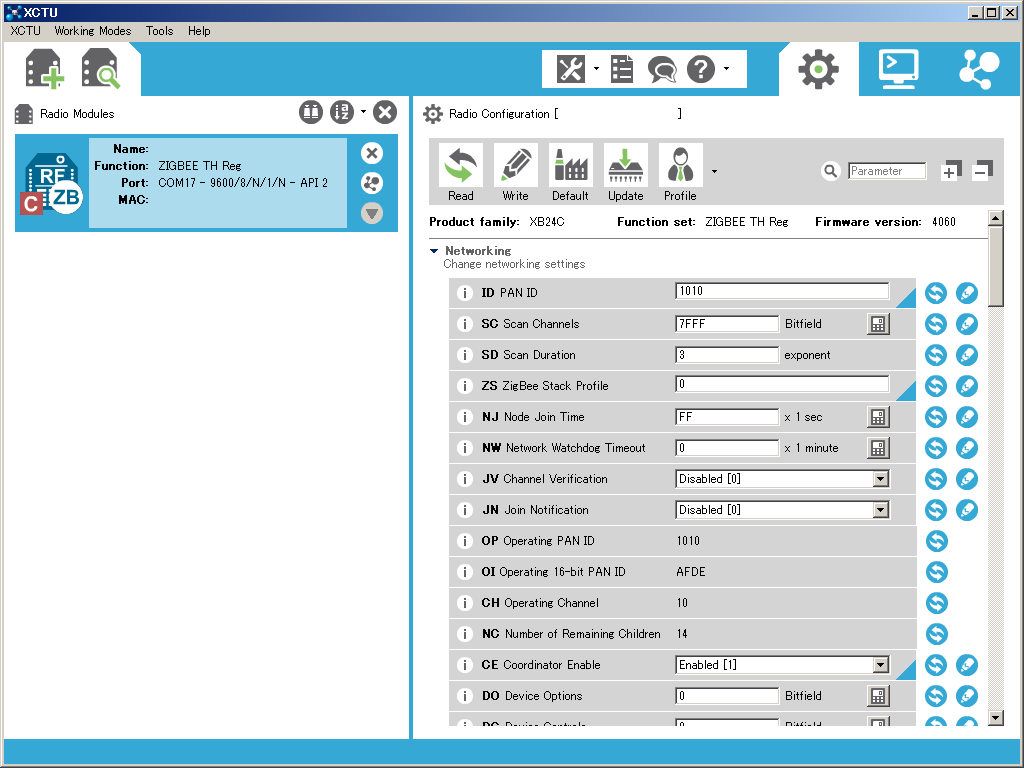Screen dimensions: 1024x768
Task: Refresh the SC Scan Channels value
Action: [936, 324]
